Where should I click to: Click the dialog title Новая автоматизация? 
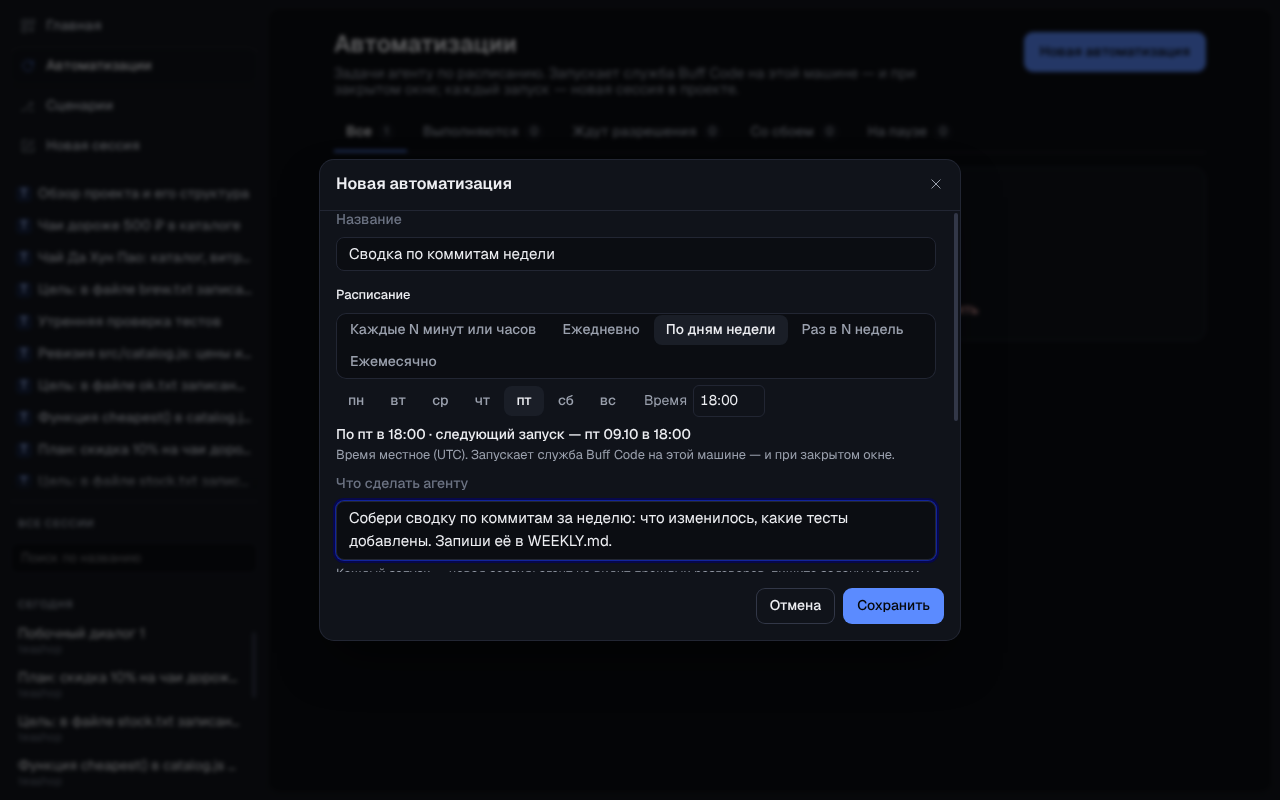(x=424, y=184)
